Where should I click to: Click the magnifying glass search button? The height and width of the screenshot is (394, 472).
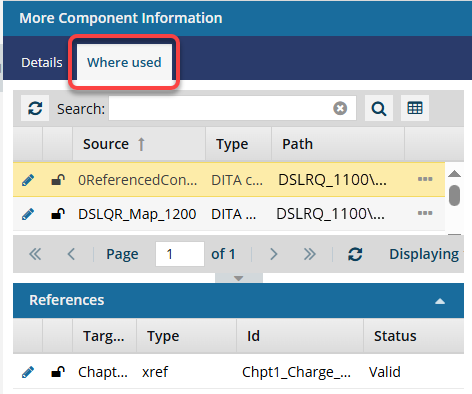(x=379, y=108)
